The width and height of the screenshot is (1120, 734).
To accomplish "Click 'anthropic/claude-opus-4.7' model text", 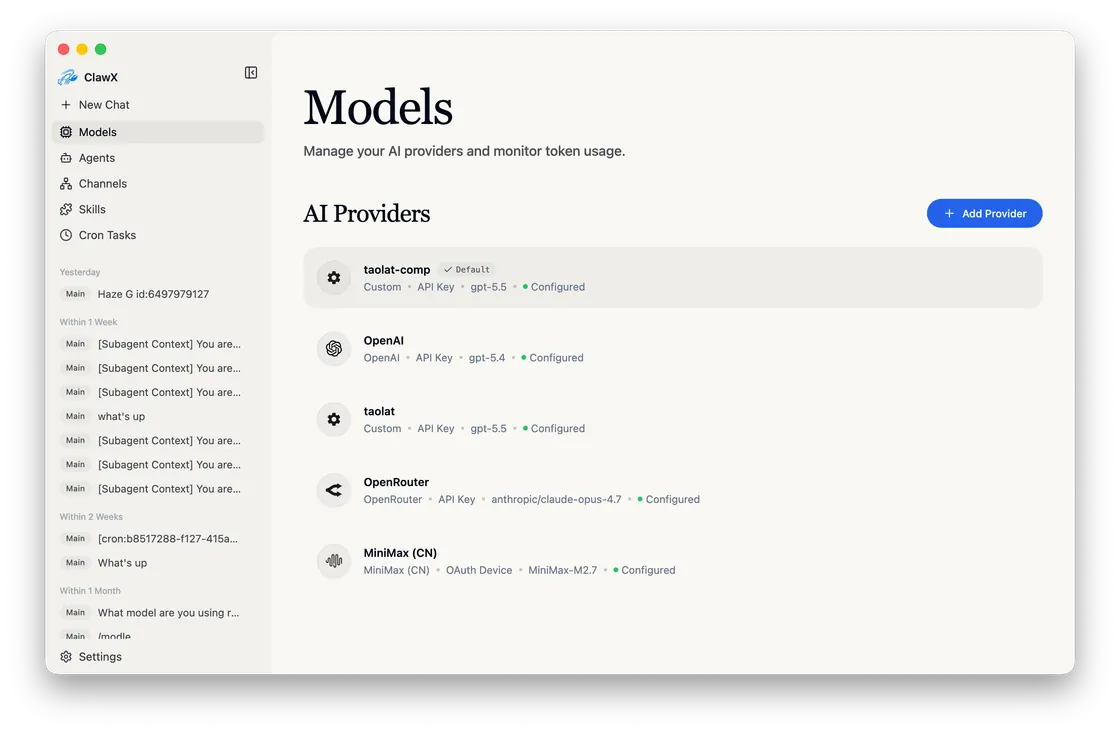I will pyautogui.click(x=556, y=499).
